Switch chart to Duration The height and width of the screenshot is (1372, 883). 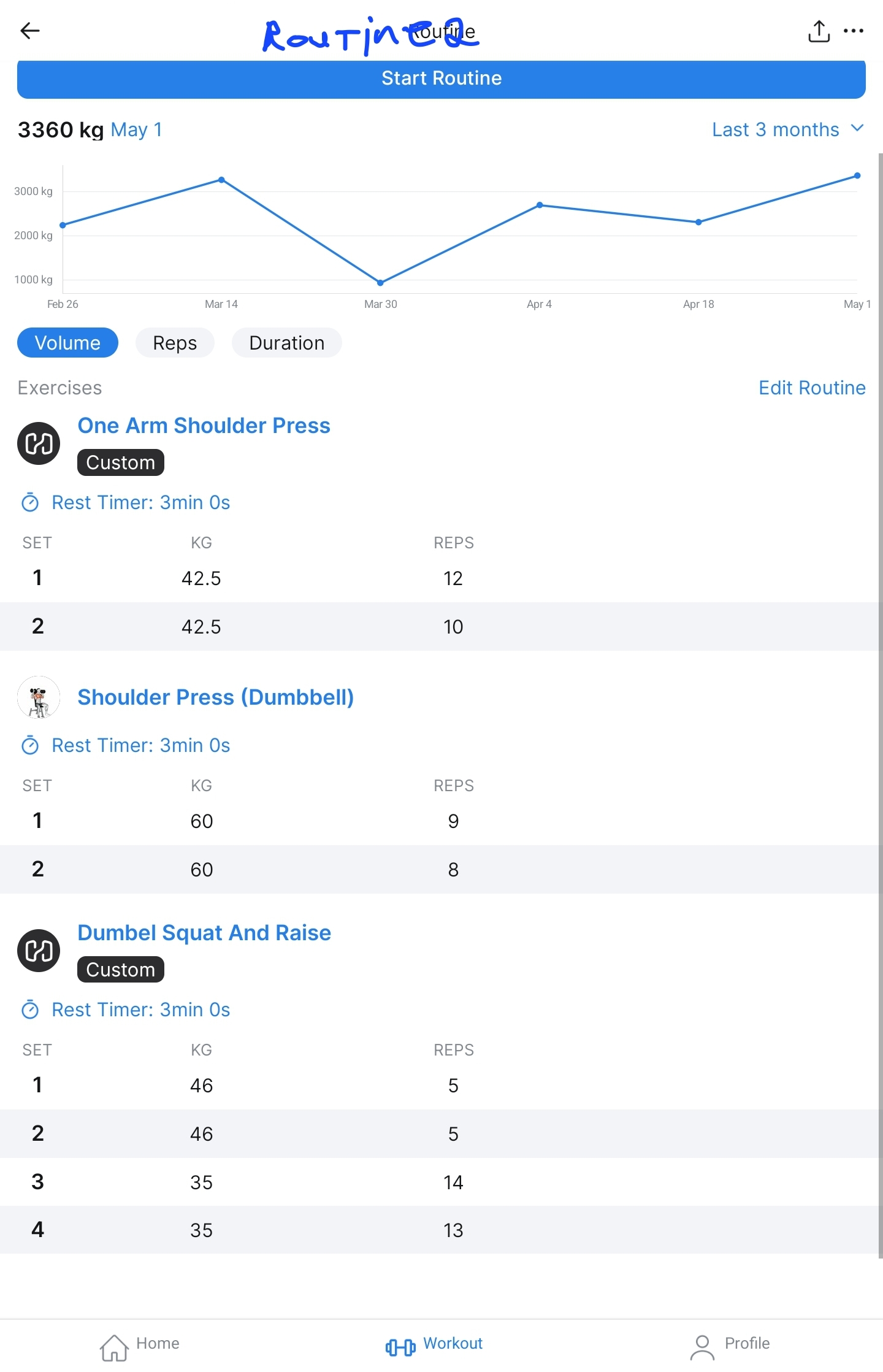point(286,343)
